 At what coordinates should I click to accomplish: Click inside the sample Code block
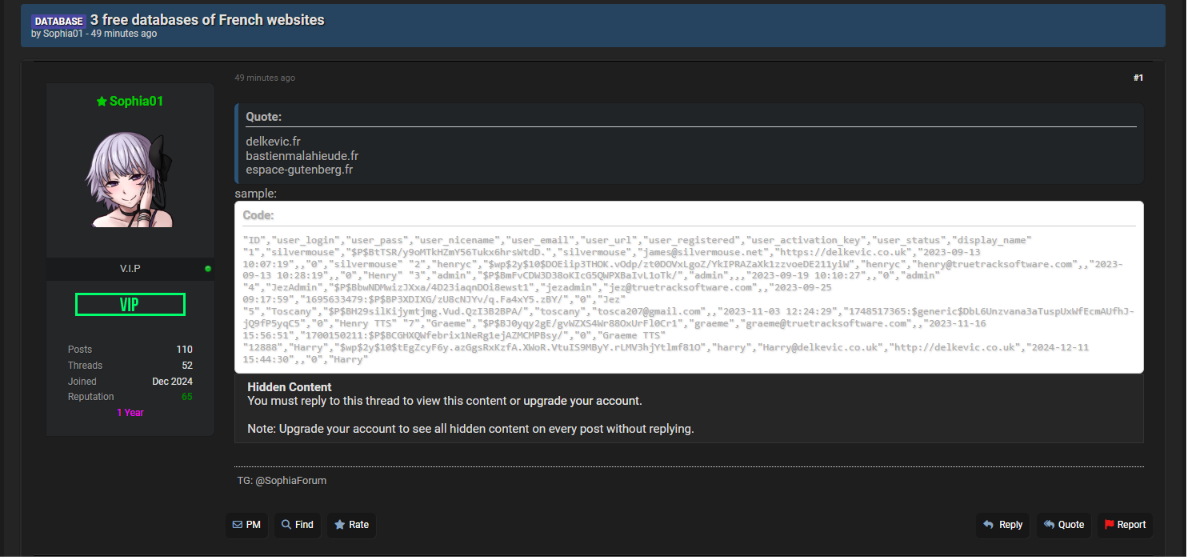[x=689, y=287]
